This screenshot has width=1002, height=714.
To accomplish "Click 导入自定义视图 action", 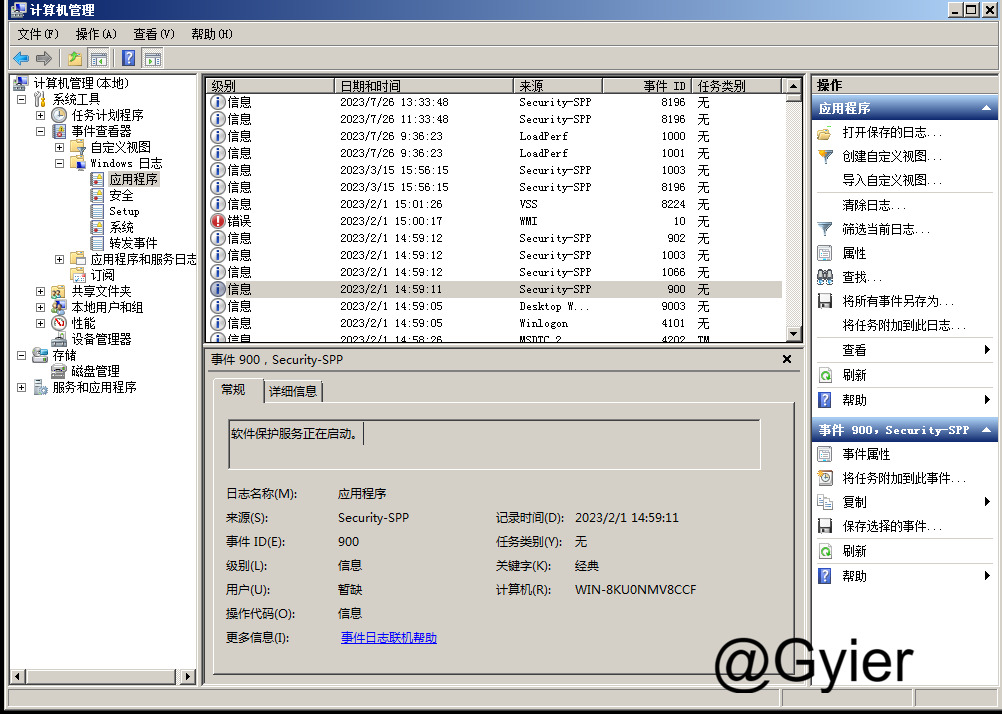I will coord(891,181).
